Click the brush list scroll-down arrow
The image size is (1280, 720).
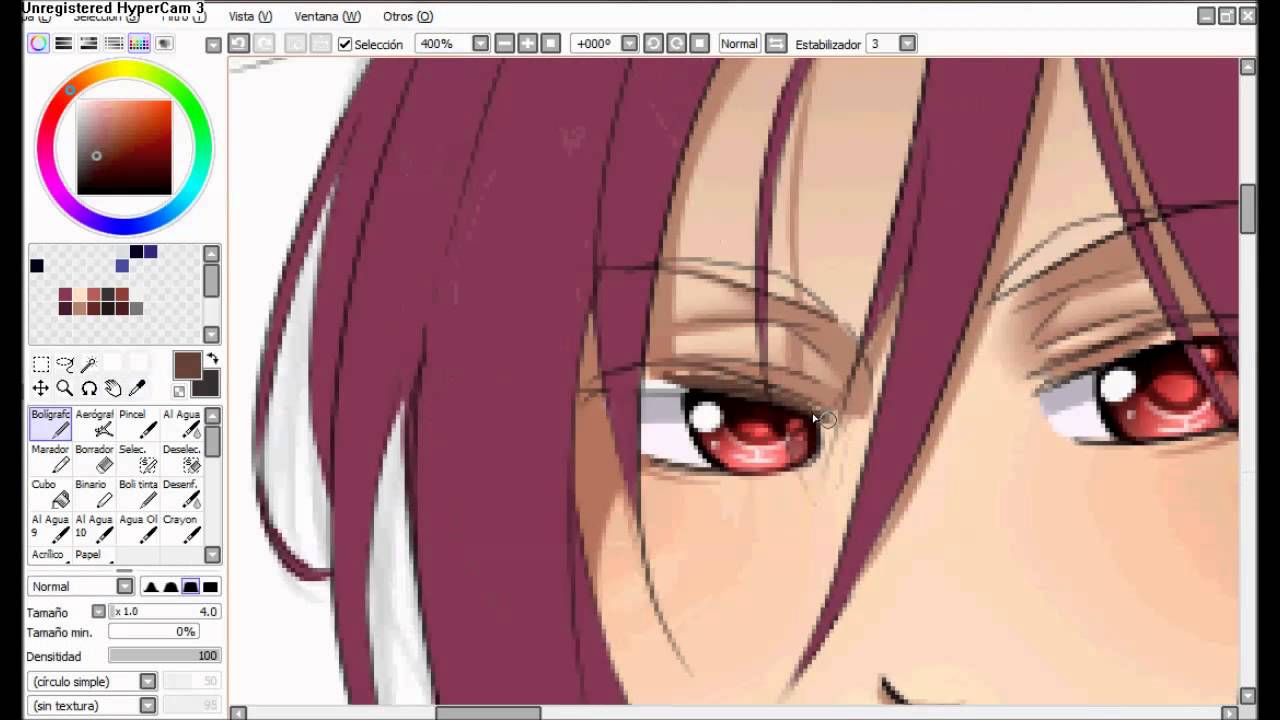click(212, 555)
